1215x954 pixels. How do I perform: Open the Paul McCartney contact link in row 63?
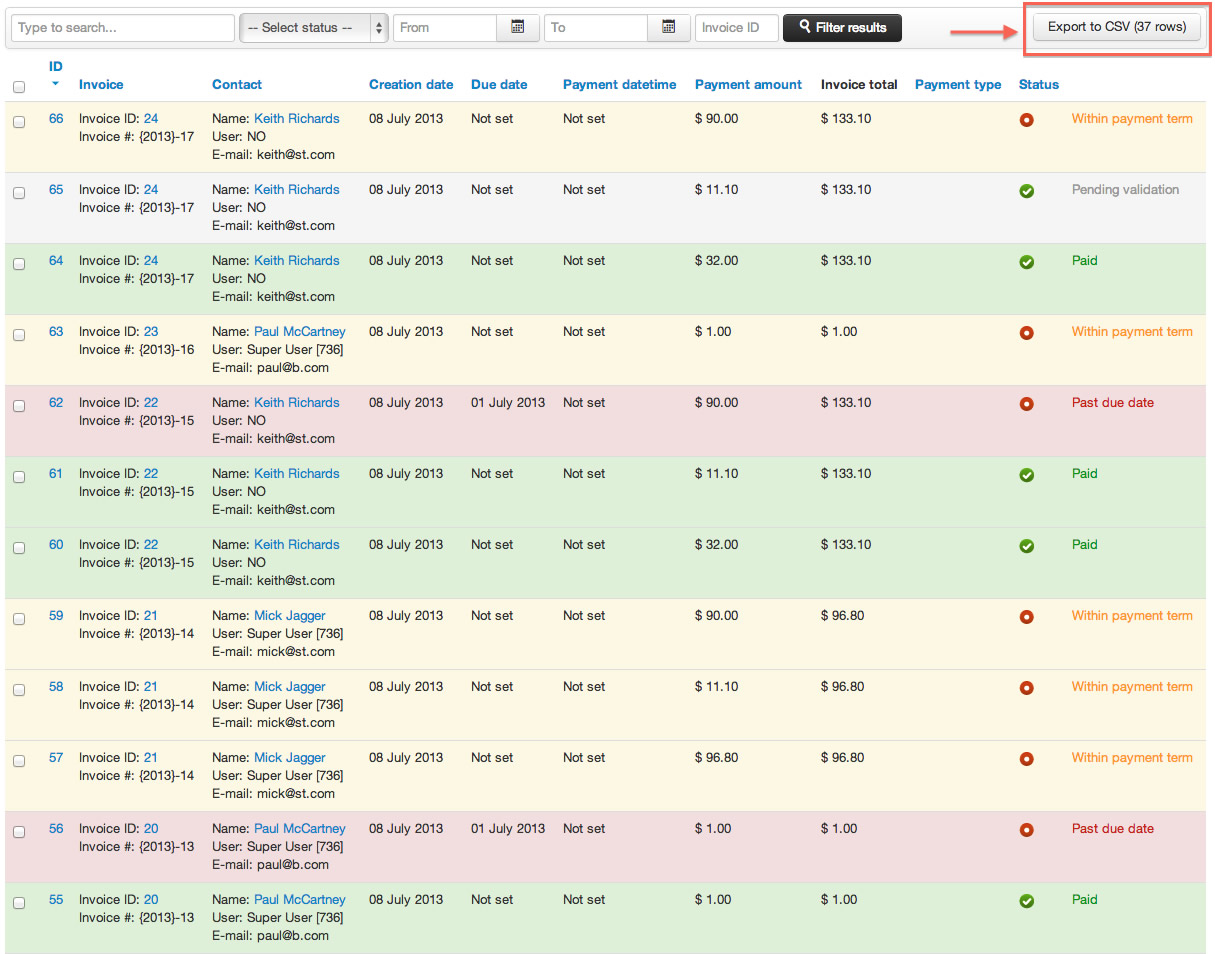(x=299, y=332)
